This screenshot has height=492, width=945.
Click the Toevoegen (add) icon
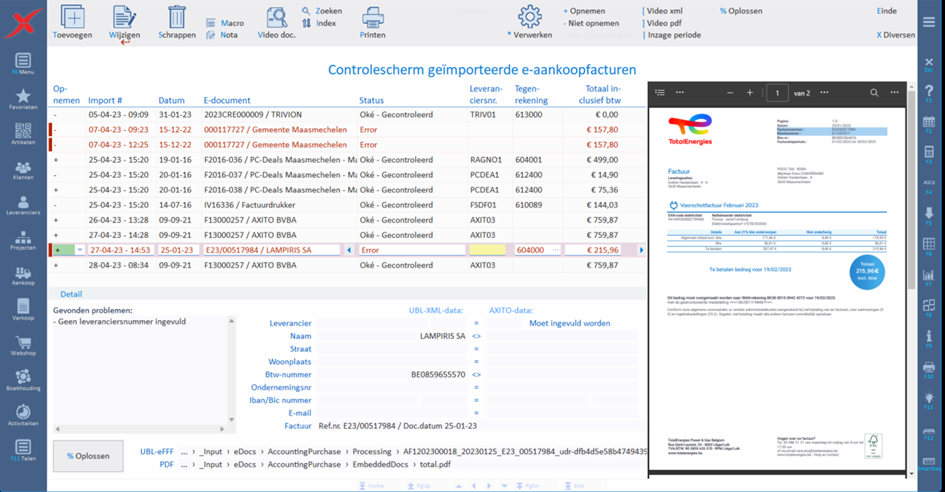[x=72, y=17]
